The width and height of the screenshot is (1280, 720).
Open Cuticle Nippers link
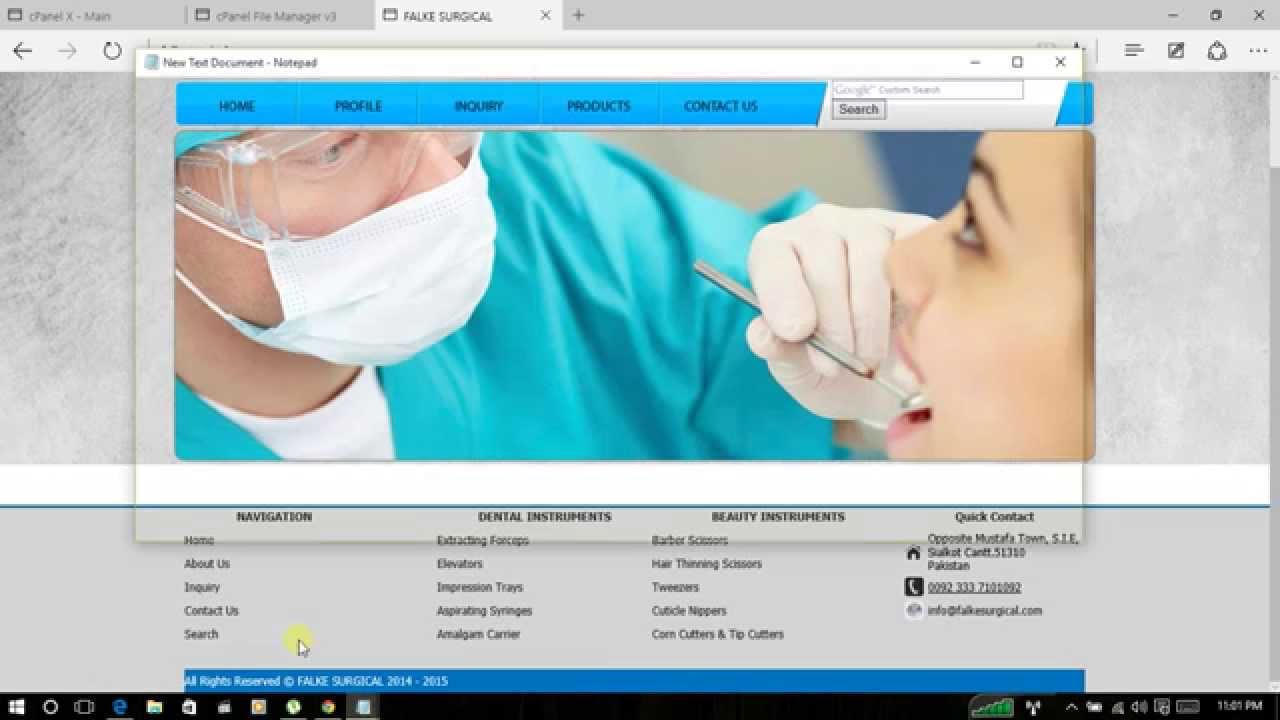689,611
